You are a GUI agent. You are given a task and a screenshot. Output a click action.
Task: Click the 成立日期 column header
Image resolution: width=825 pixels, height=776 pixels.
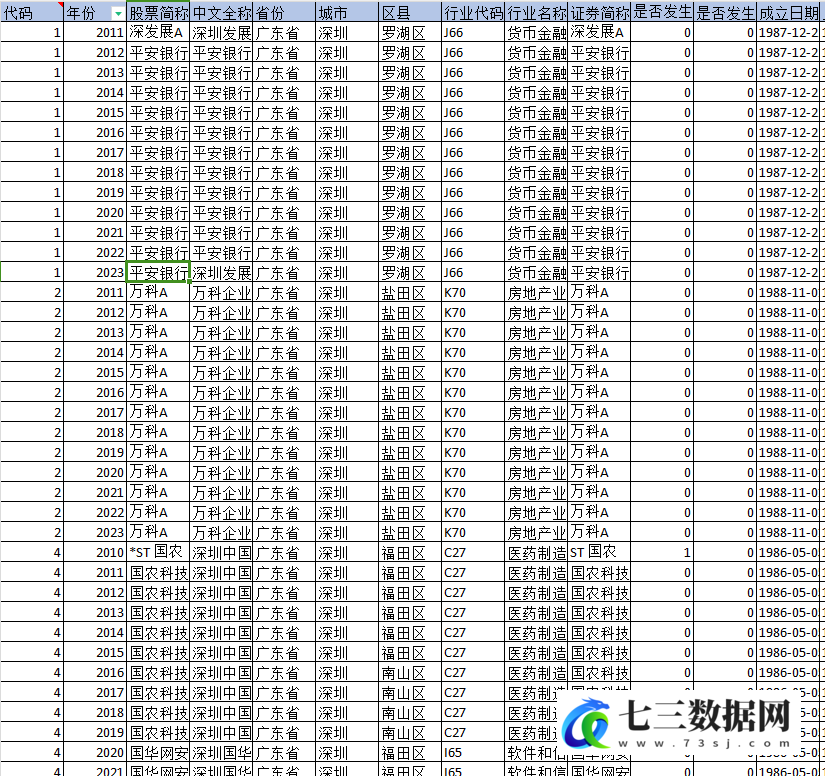pos(789,13)
